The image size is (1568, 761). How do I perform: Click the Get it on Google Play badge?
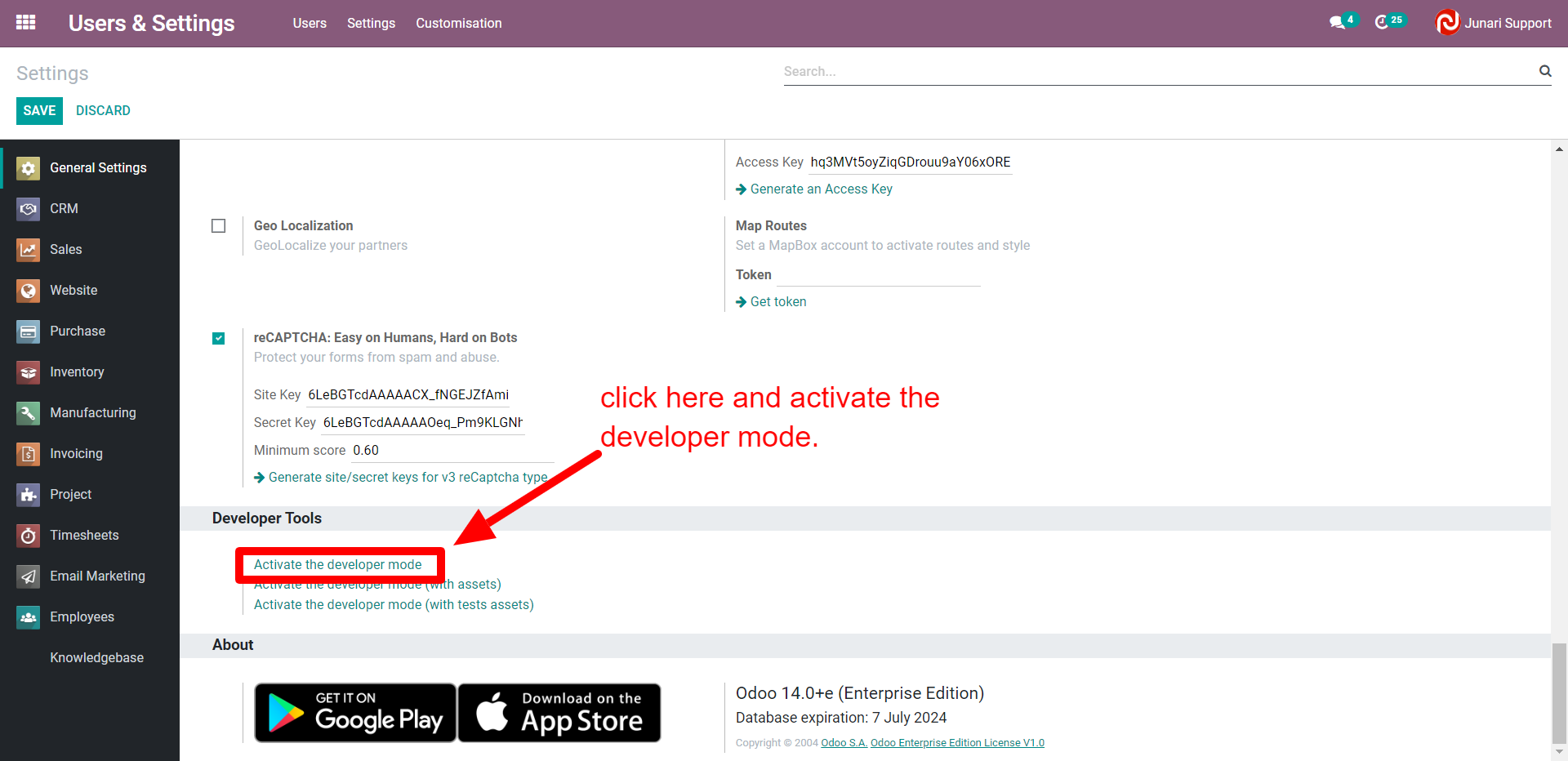[355, 713]
